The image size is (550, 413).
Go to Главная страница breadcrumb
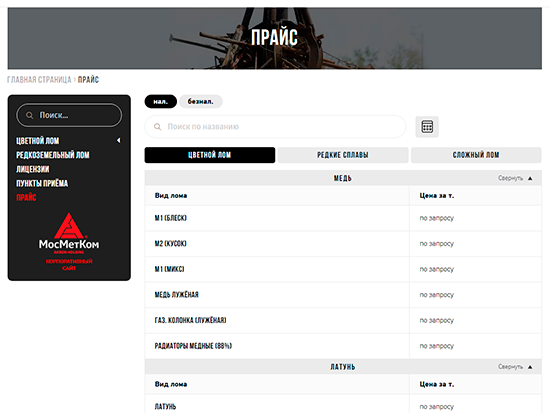pos(39,80)
